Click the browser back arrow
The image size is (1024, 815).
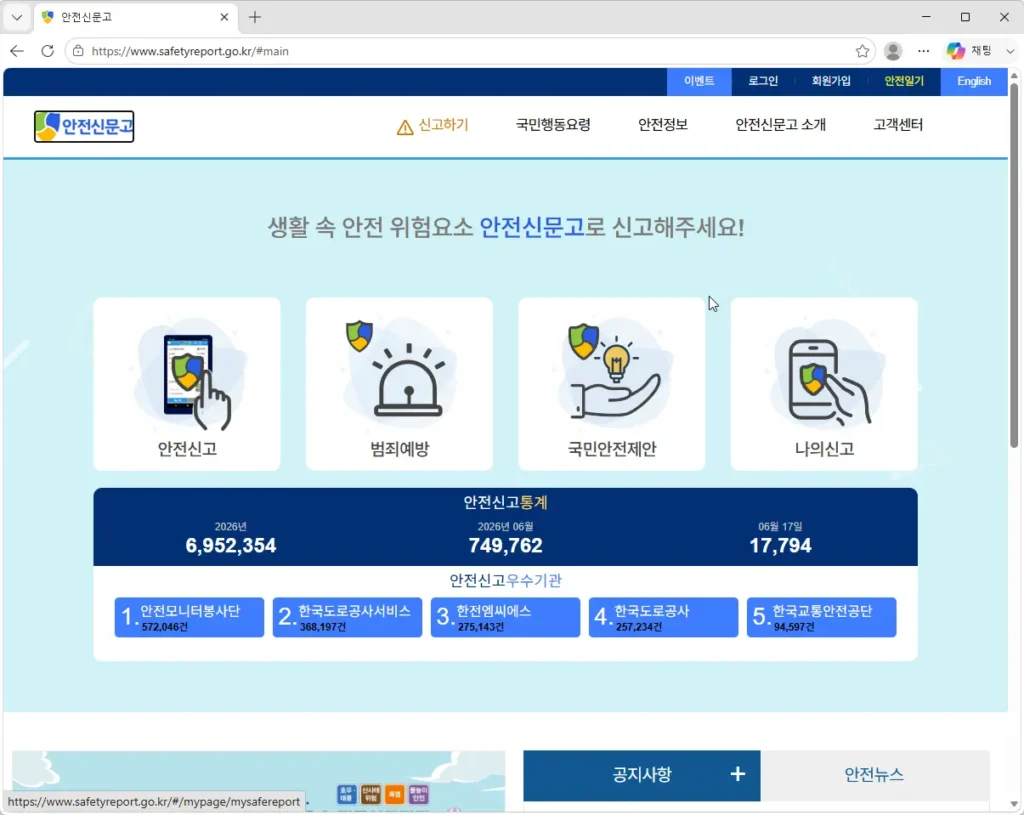[17, 51]
